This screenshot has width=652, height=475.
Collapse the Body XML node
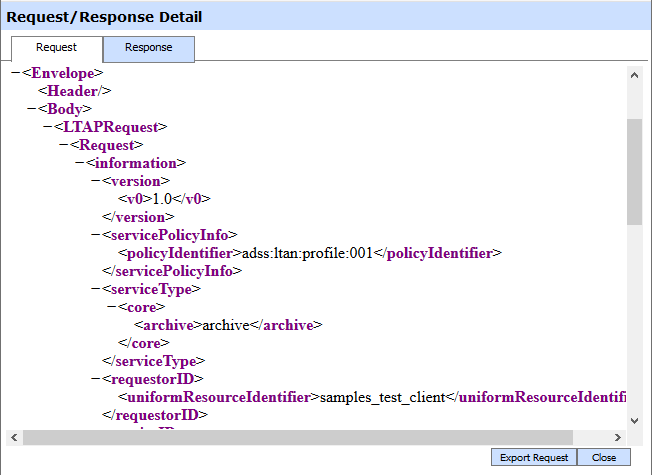[x=30, y=109]
